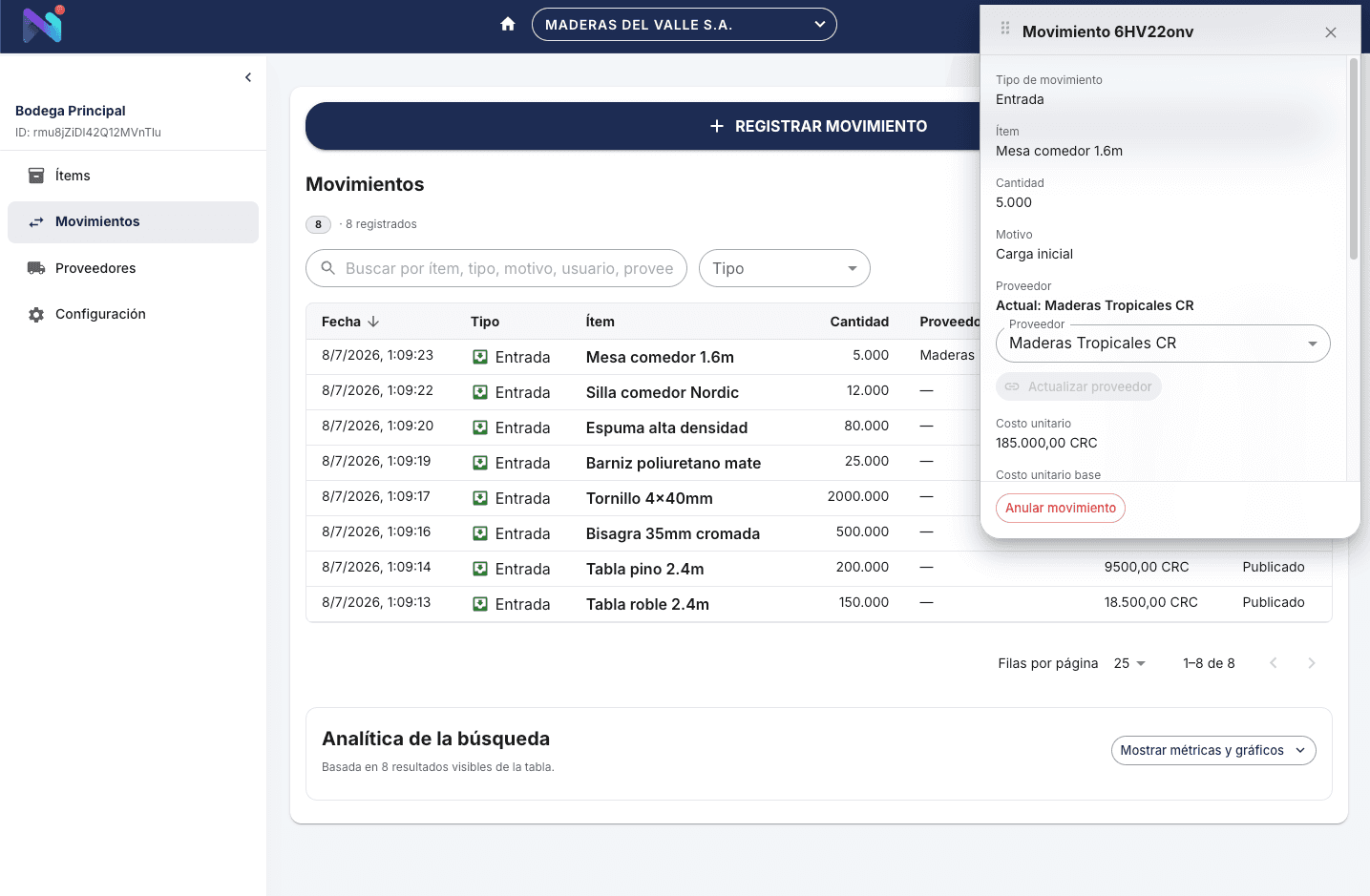Select the Tabla roble 2.4m item
This screenshot has height=896, width=1370.
(x=647, y=604)
